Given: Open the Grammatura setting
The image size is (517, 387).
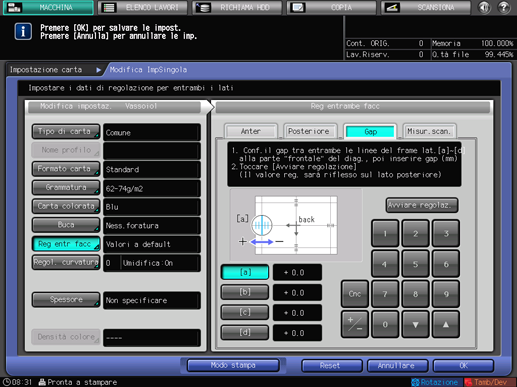Looking at the screenshot, I should pos(66,188).
